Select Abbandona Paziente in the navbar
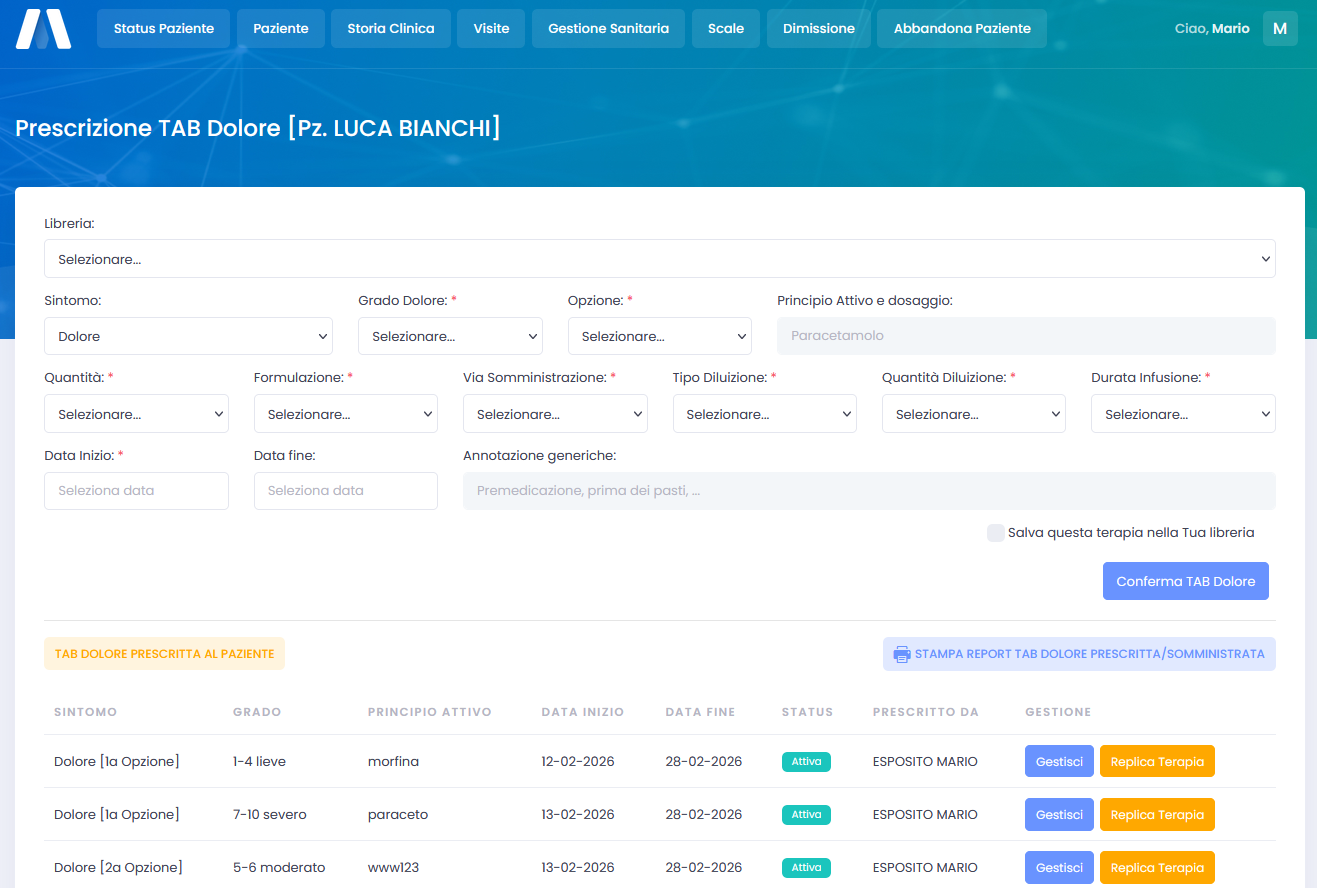 pos(962,29)
